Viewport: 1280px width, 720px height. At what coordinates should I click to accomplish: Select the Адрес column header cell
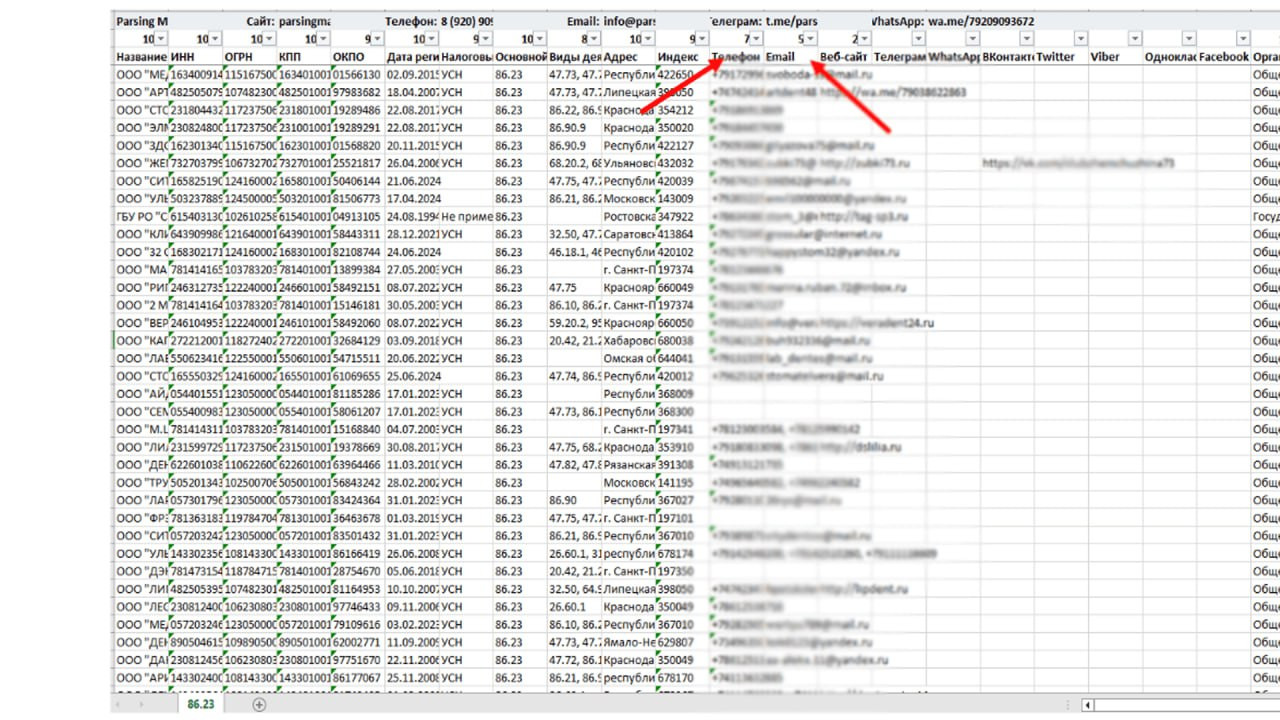pos(627,57)
